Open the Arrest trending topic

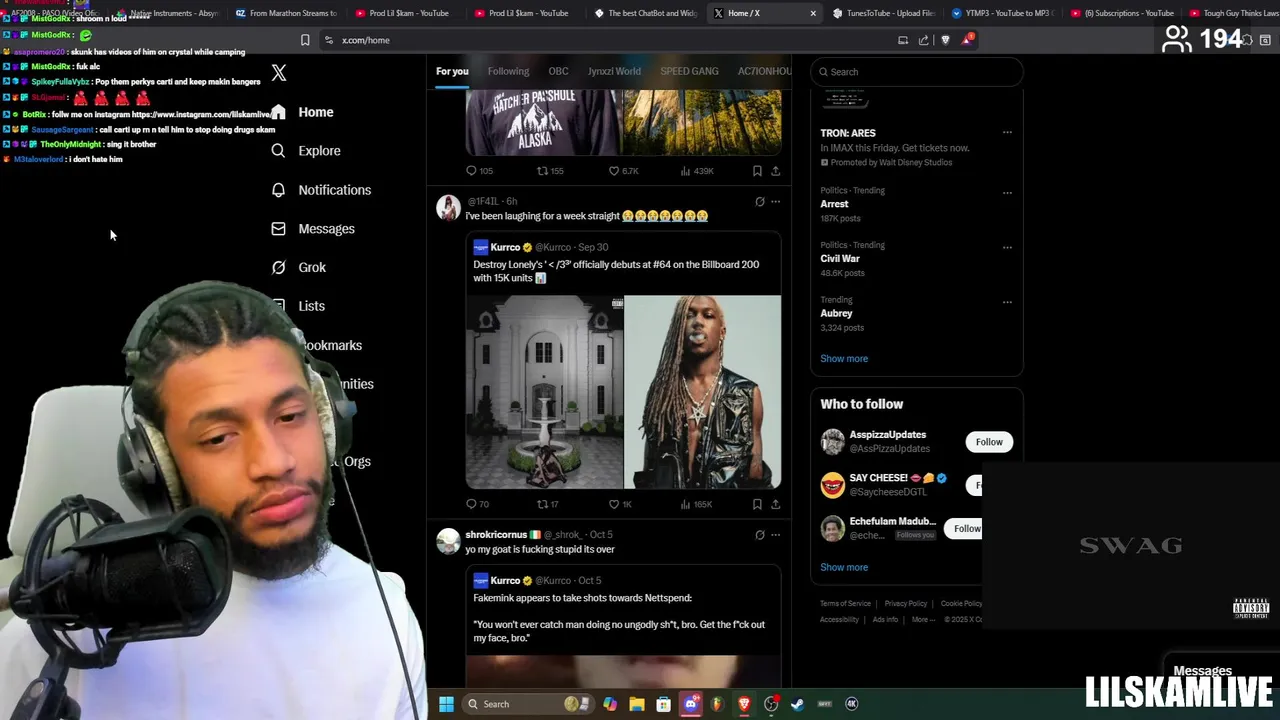tap(835, 204)
